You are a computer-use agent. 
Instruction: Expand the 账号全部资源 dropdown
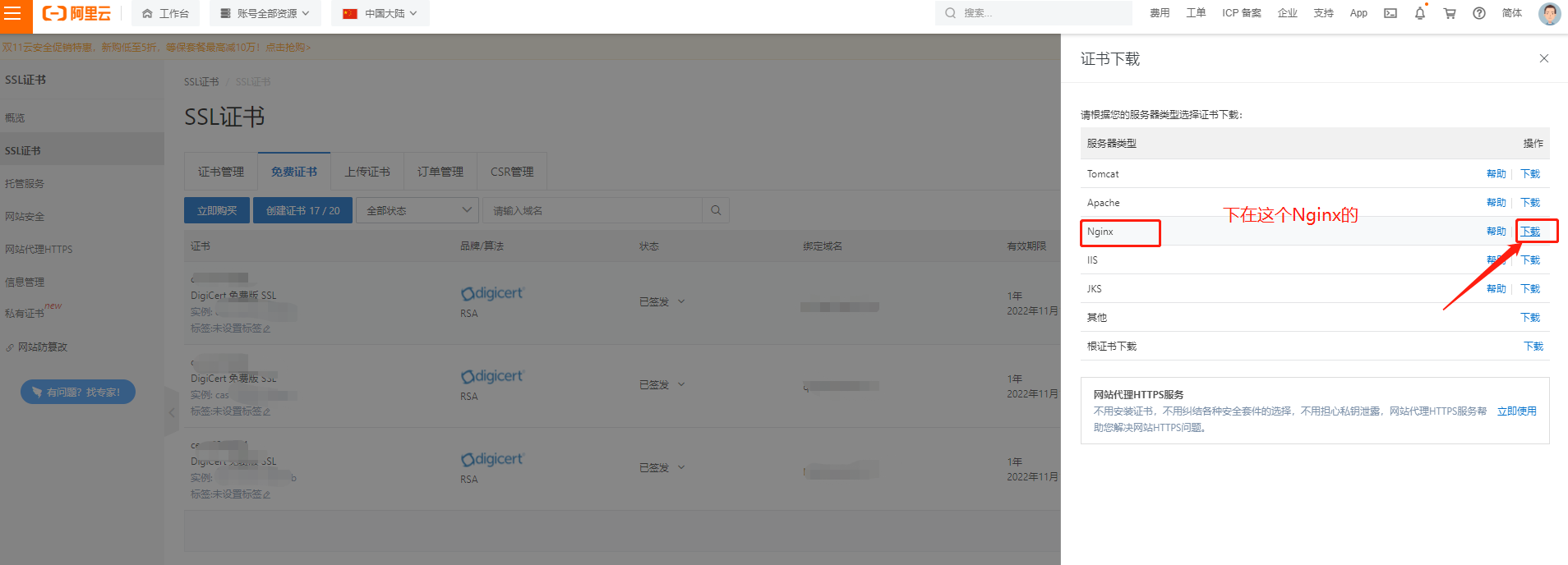tap(265, 13)
